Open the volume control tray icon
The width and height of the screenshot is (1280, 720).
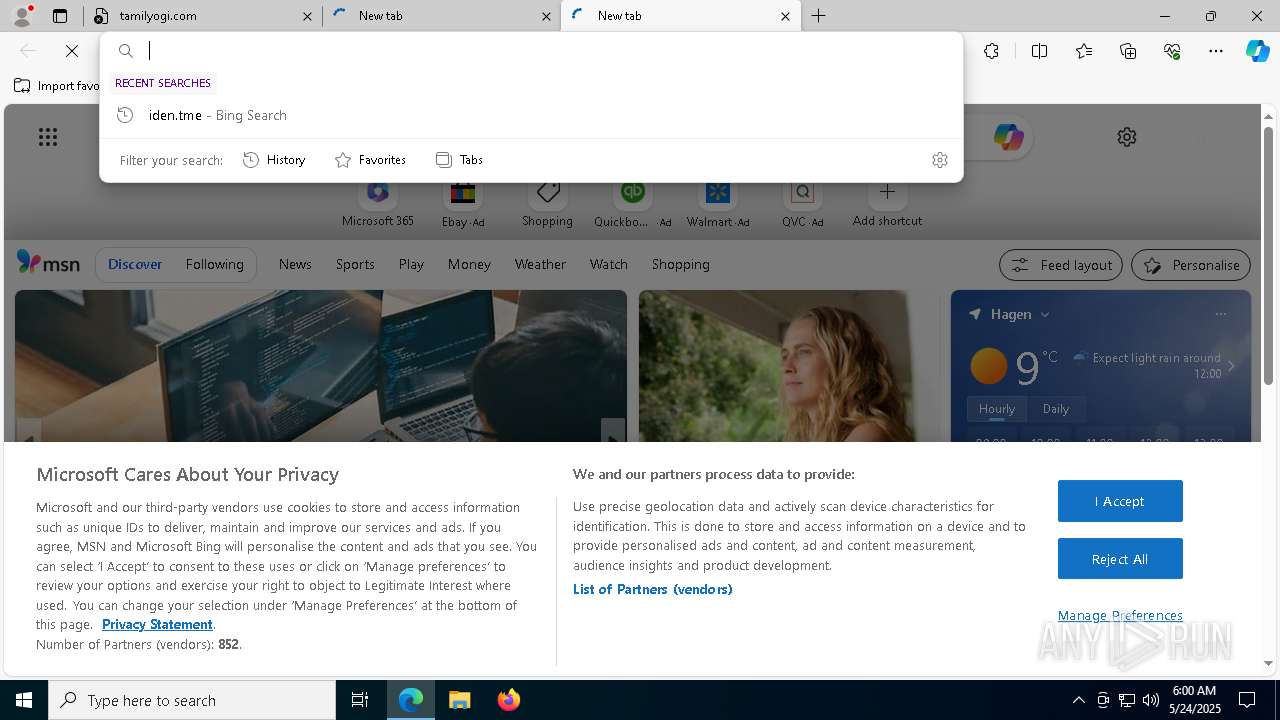pyautogui.click(x=1150, y=700)
